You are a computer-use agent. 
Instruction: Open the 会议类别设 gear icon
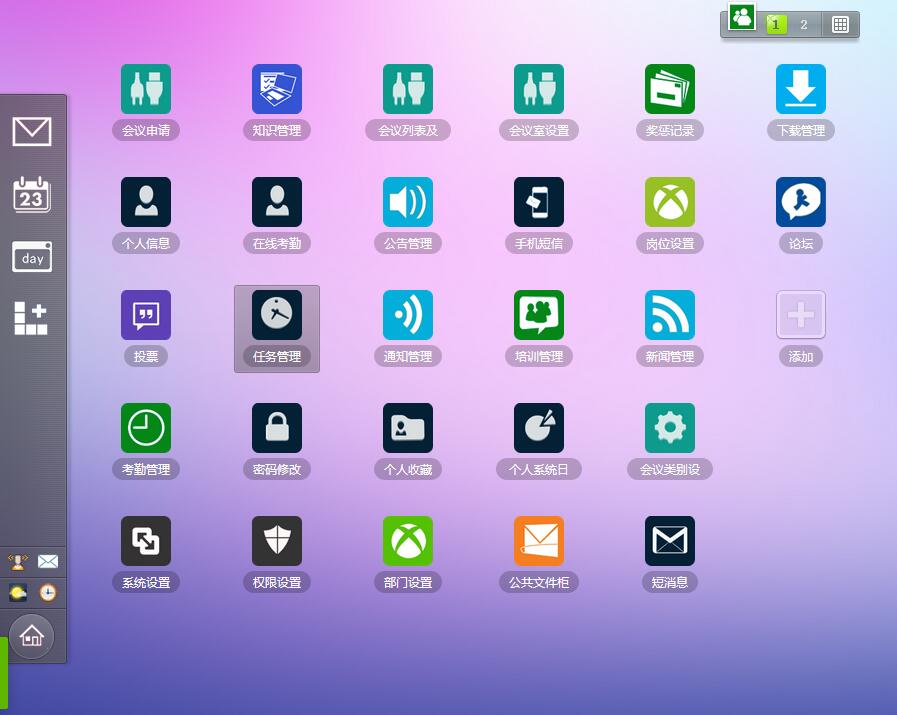pos(670,428)
